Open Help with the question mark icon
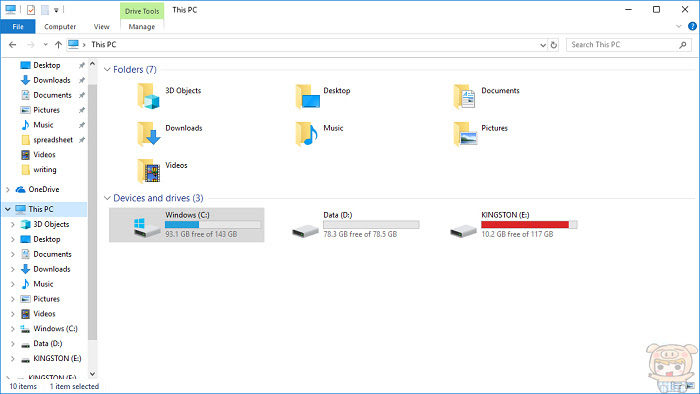Viewport: 700px width, 394px height. pos(692,26)
